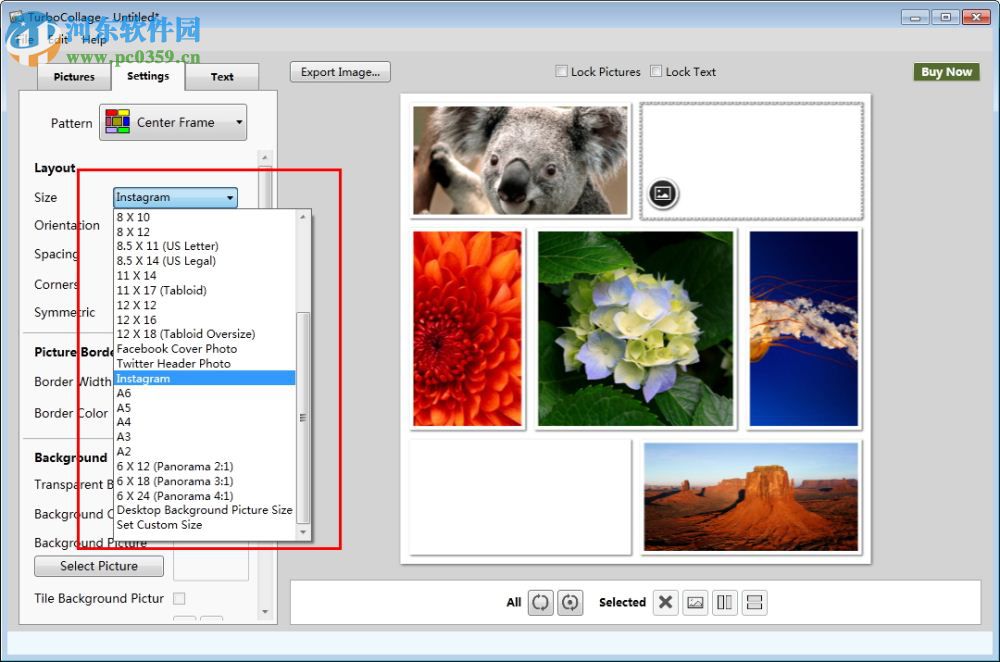This screenshot has width=1000, height=662.
Task: Click the shuffle all pictures icon
Action: click(541, 602)
